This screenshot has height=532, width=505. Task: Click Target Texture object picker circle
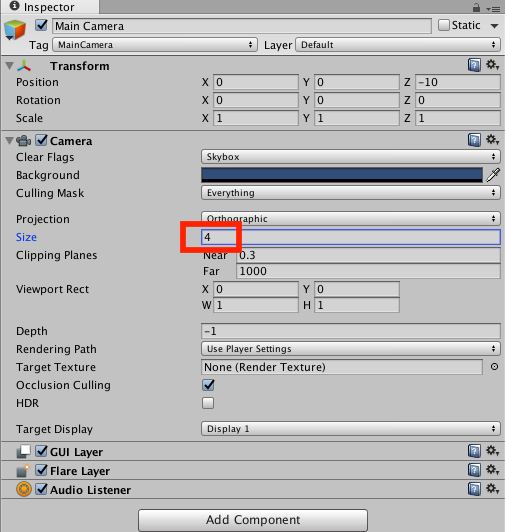(x=494, y=367)
